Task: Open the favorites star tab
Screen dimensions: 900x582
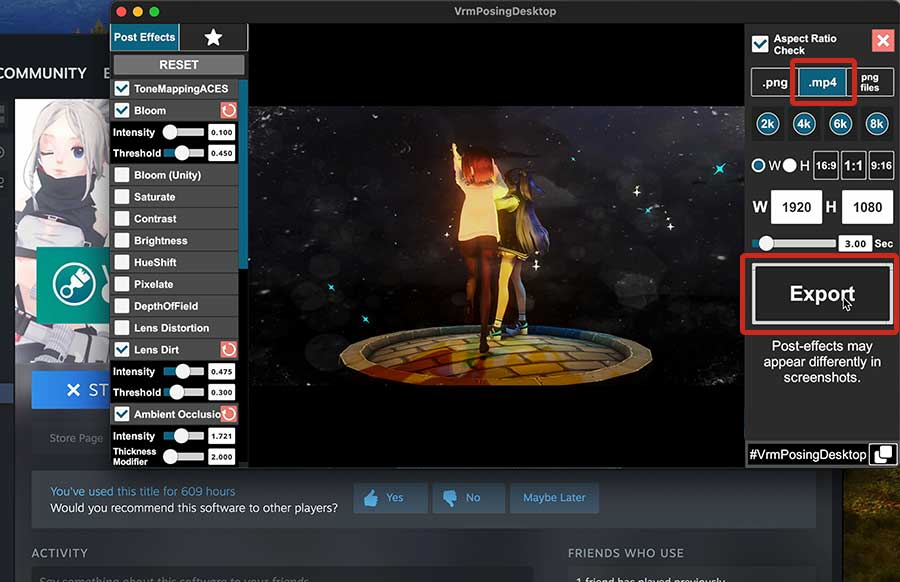Action: point(214,38)
